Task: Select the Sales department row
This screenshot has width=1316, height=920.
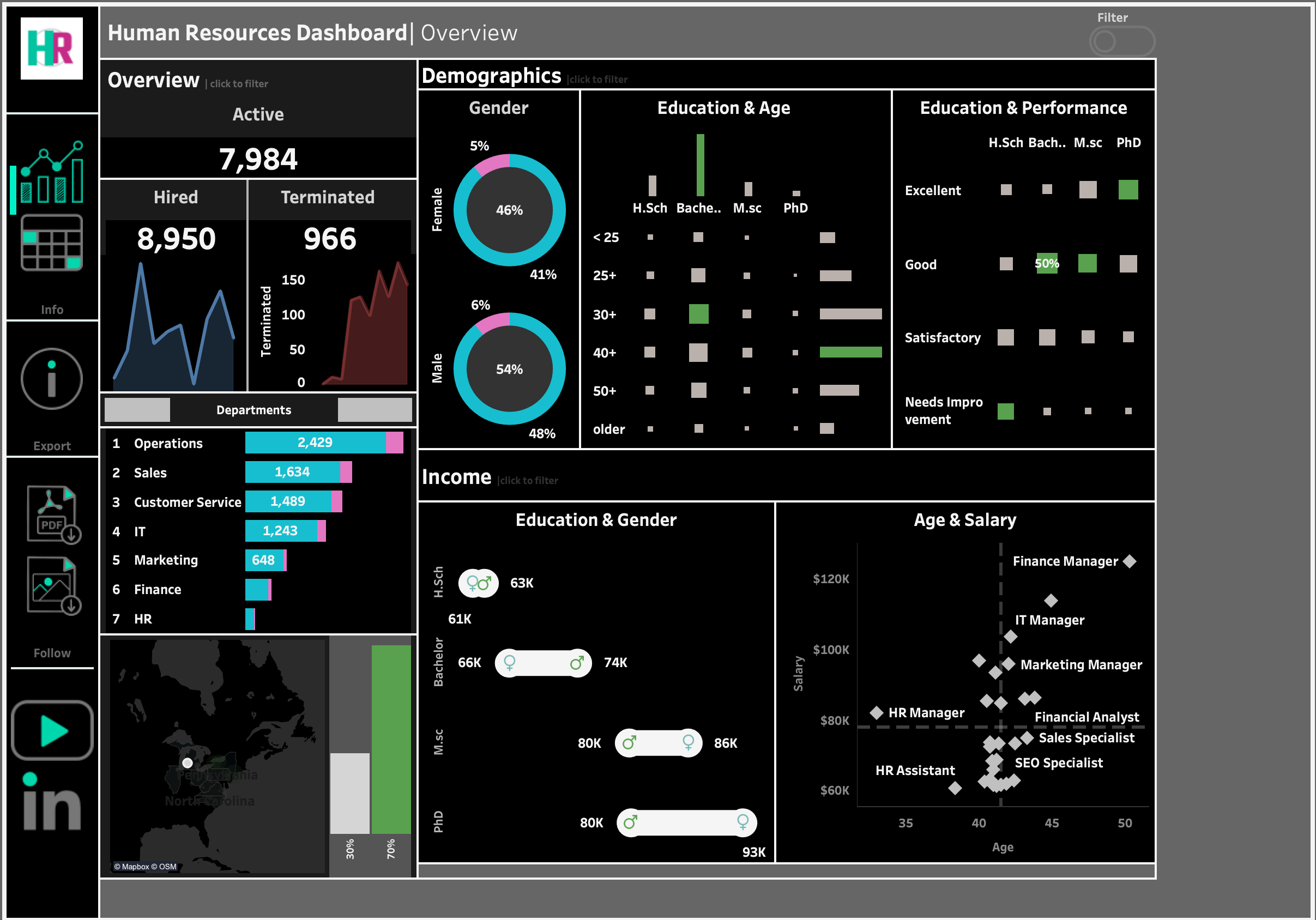Action: click(150, 473)
